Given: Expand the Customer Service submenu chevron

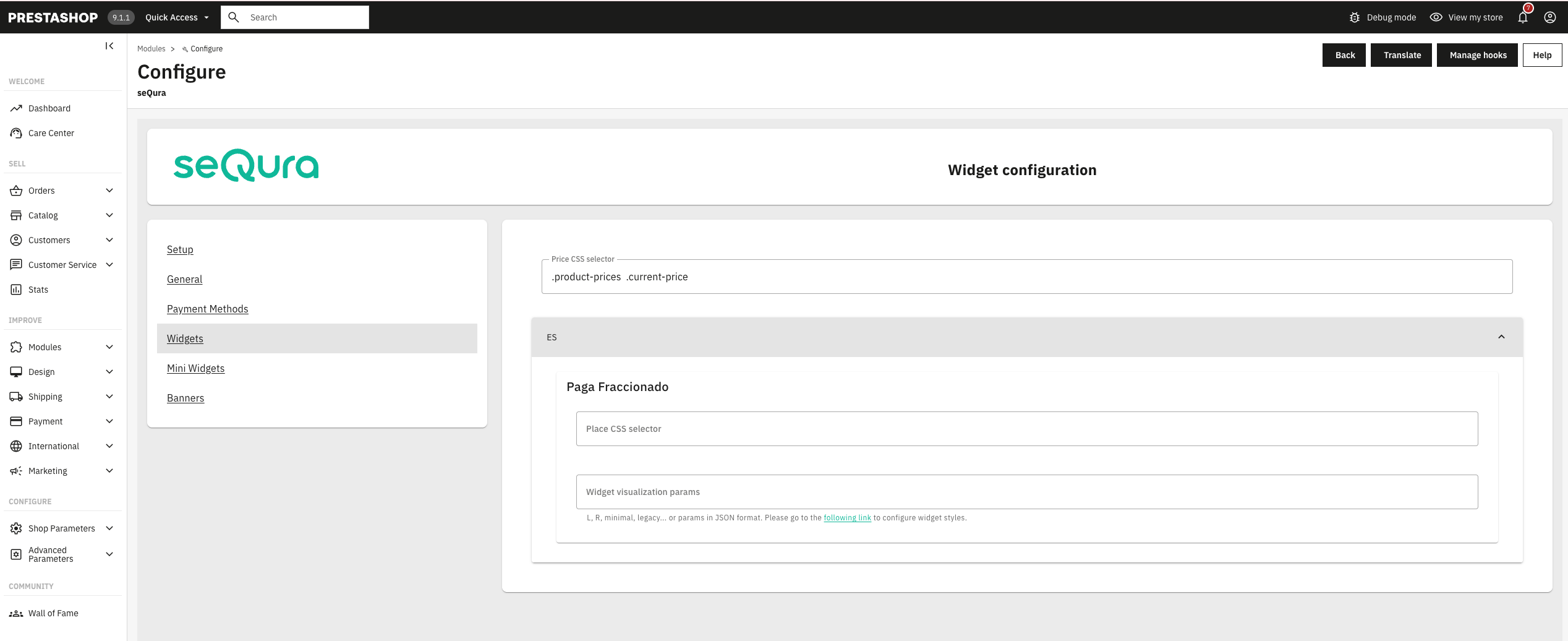Looking at the screenshot, I should [109, 265].
